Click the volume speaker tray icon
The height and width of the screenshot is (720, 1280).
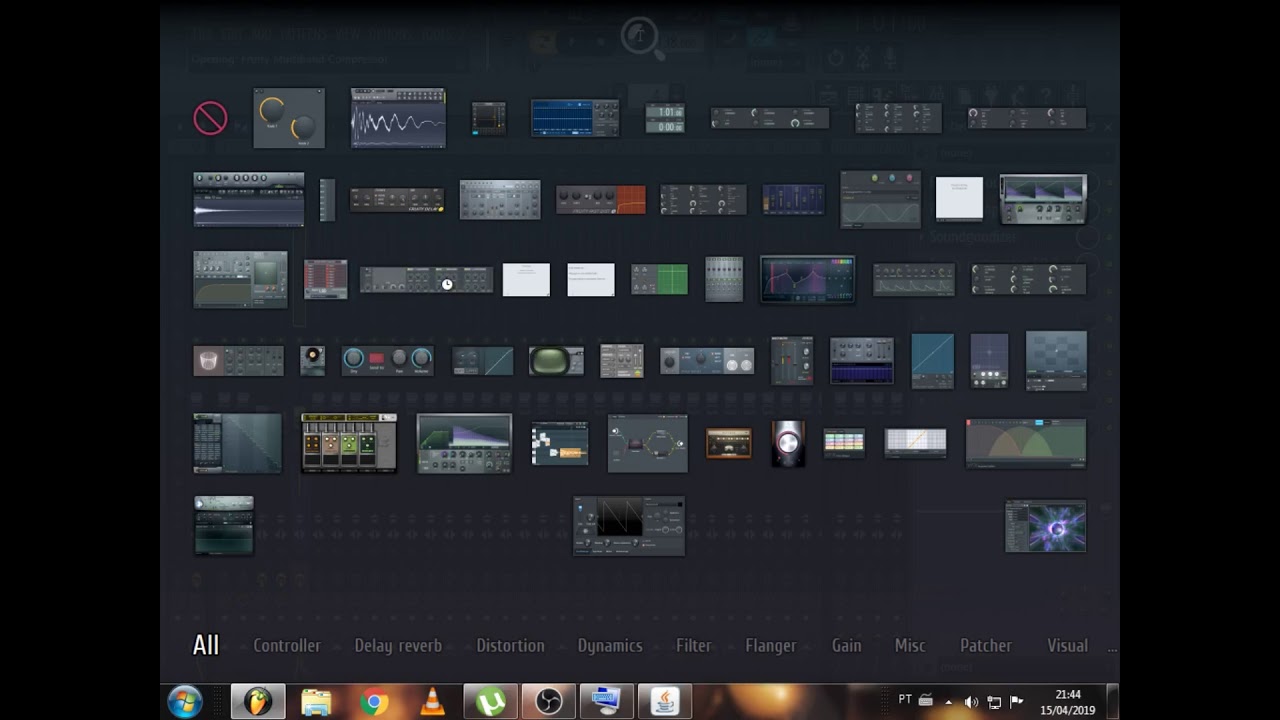point(971,702)
